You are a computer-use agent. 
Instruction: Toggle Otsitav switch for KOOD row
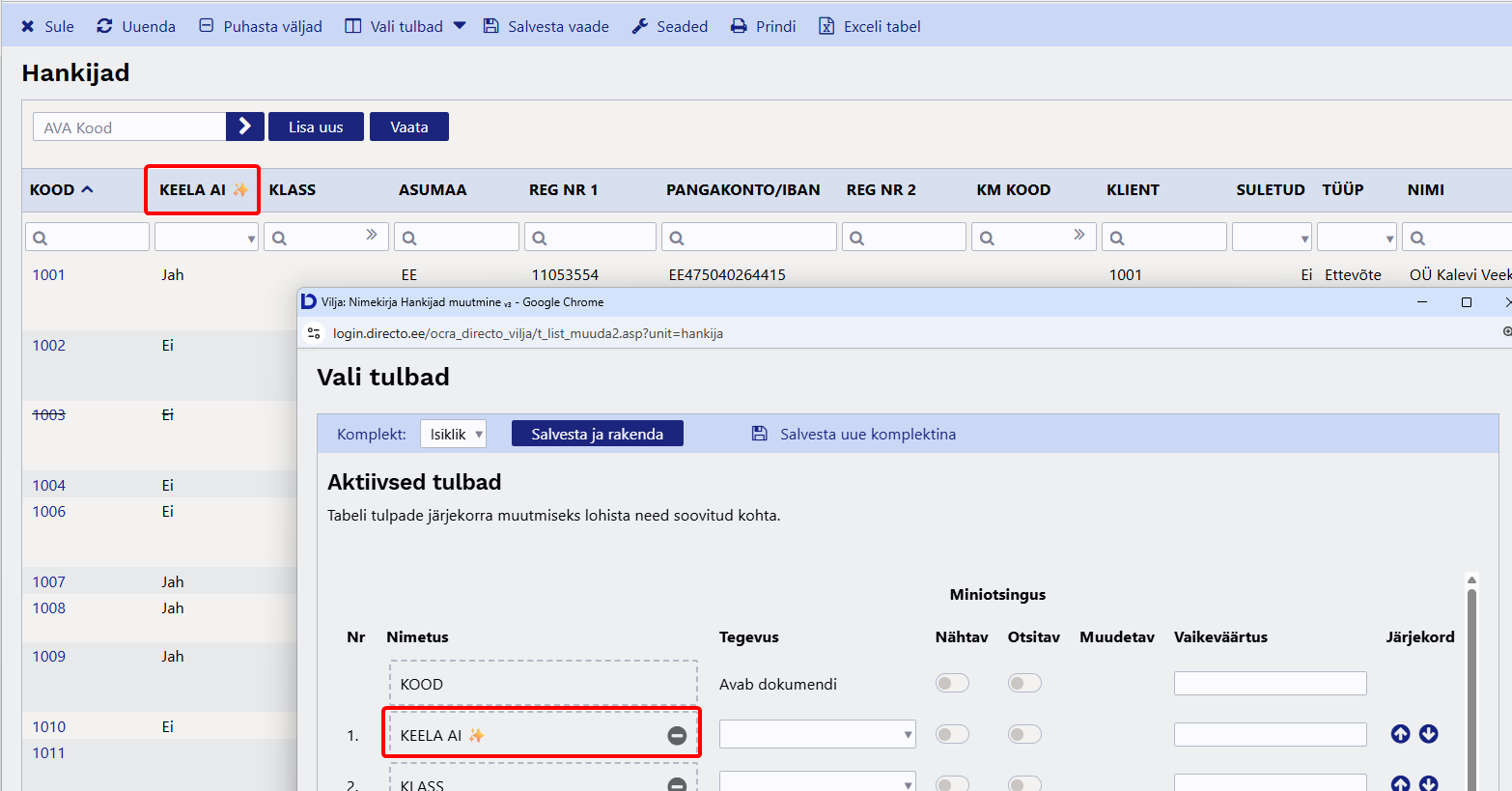pos(1024,684)
